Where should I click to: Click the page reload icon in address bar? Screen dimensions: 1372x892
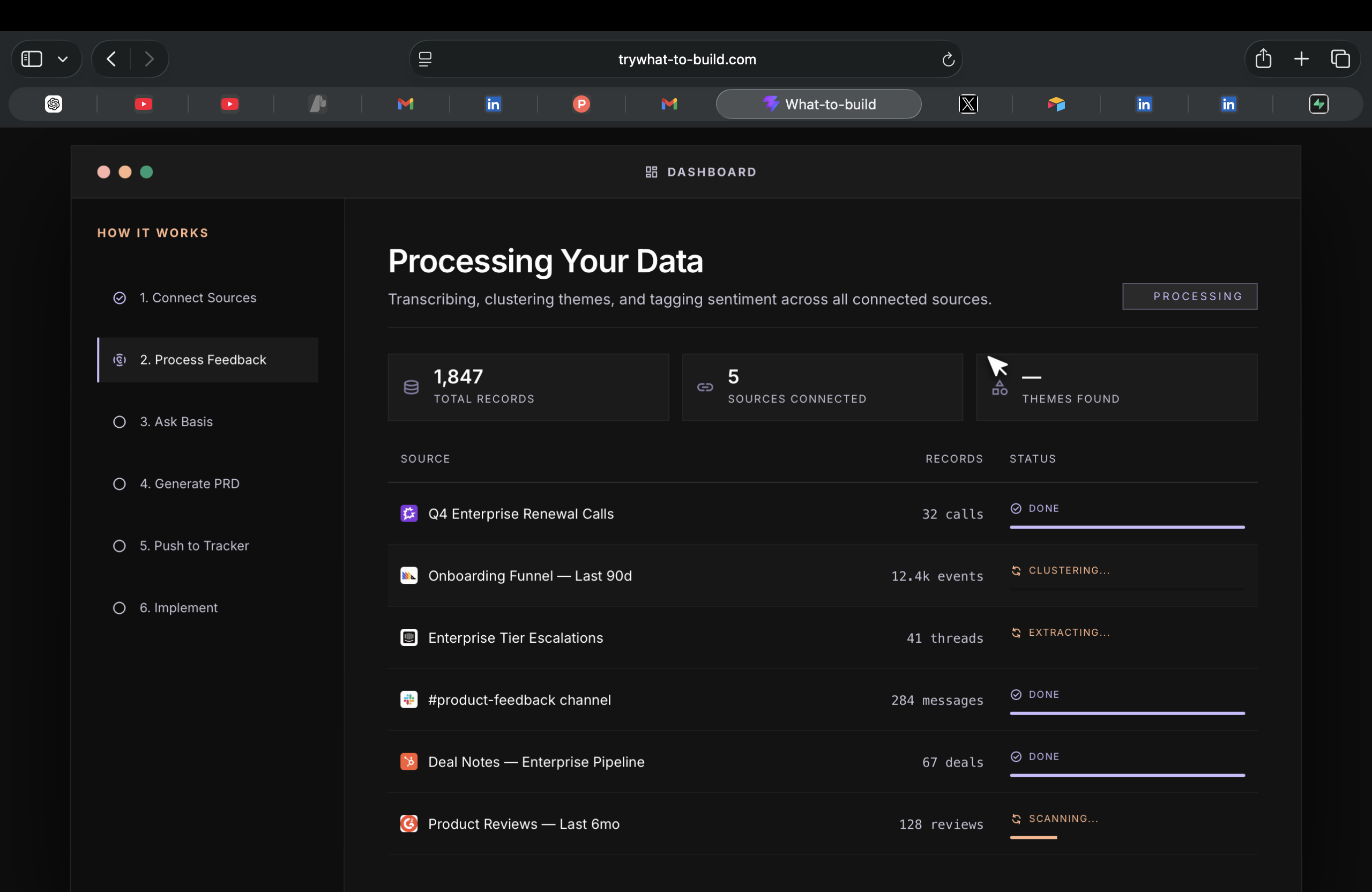tap(948, 60)
